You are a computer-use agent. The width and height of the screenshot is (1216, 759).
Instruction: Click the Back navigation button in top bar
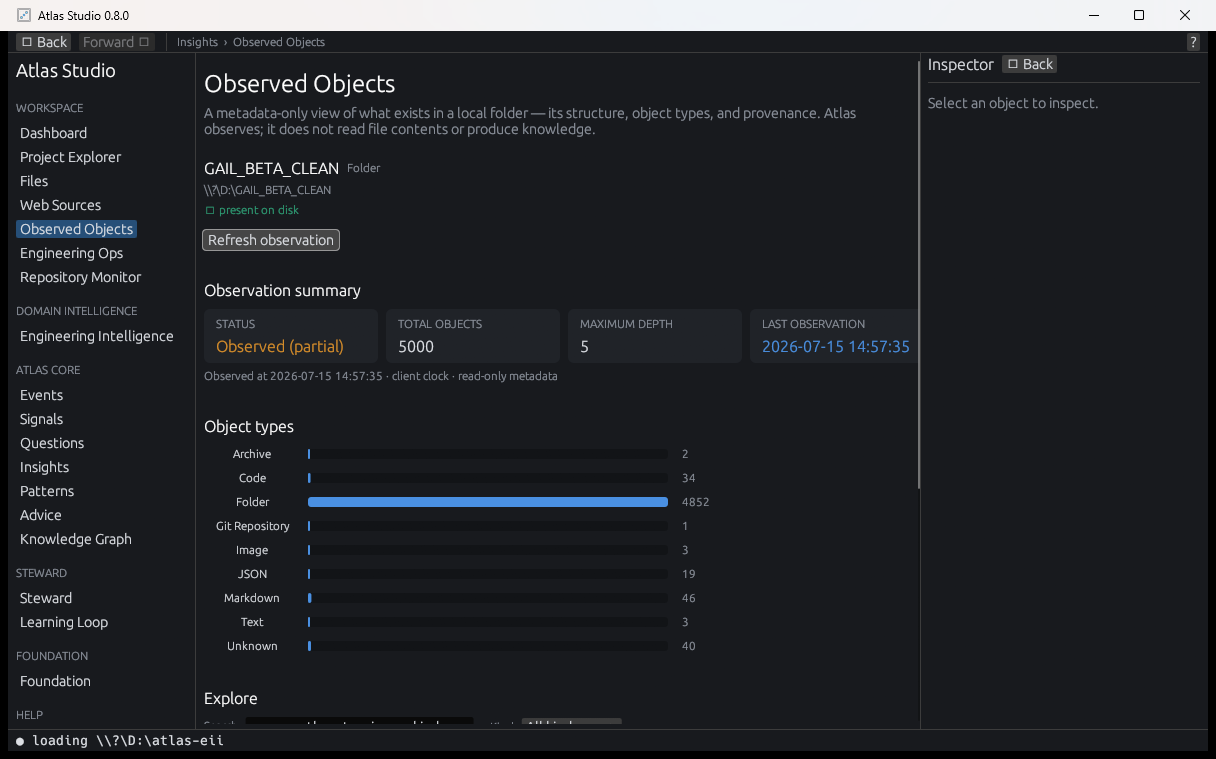(43, 42)
